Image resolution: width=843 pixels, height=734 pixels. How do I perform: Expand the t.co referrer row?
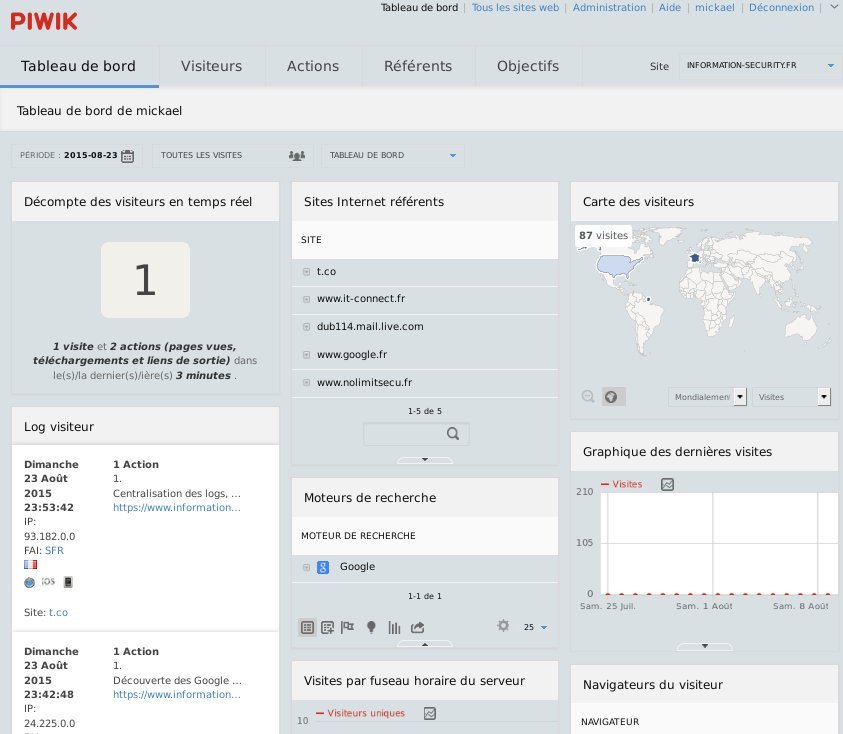click(x=307, y=271)
